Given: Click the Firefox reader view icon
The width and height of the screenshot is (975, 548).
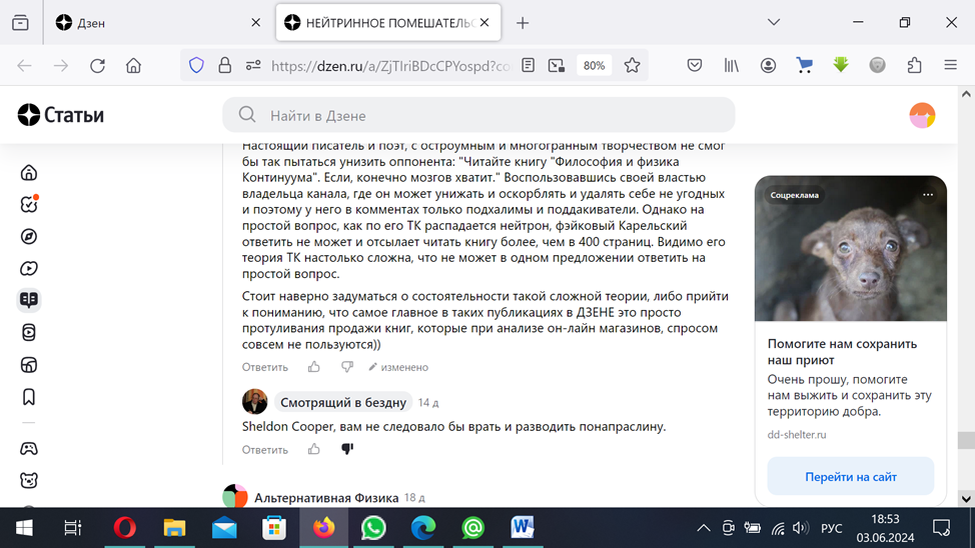Looking at the screenshot, I should click(528, 65).
